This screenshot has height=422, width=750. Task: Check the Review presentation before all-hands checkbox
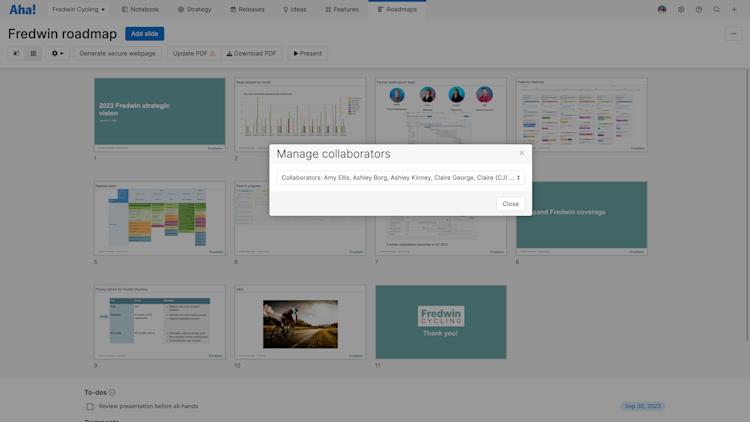point(90,407)
